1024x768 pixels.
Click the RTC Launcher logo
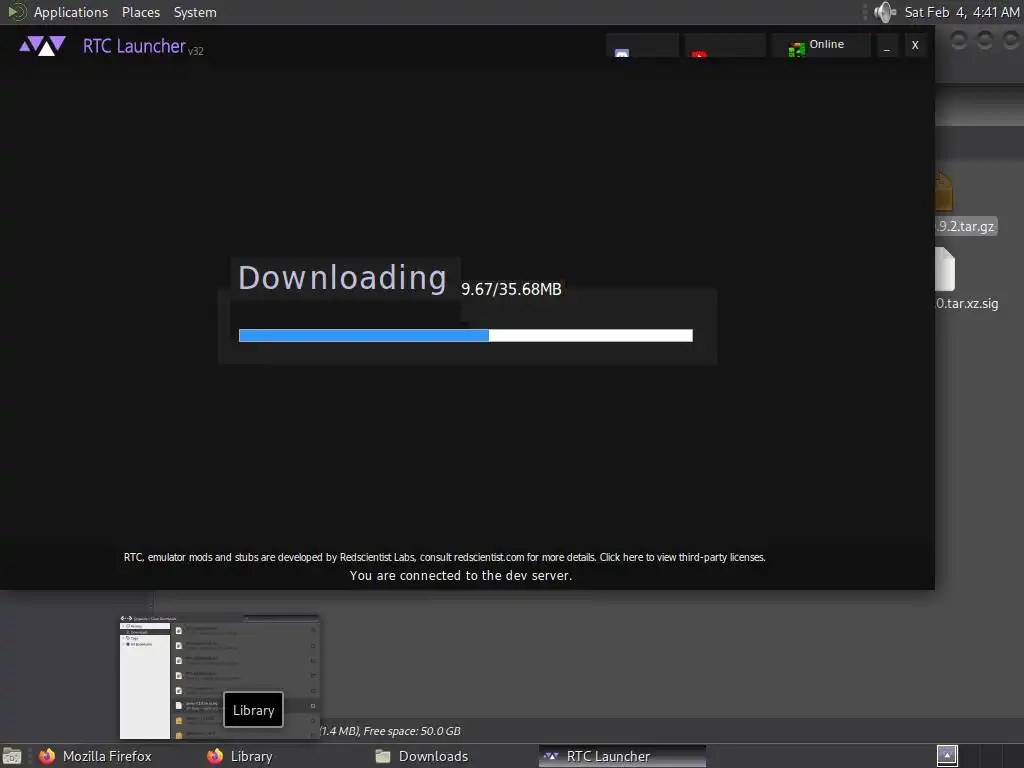click(x=42, y=46)
